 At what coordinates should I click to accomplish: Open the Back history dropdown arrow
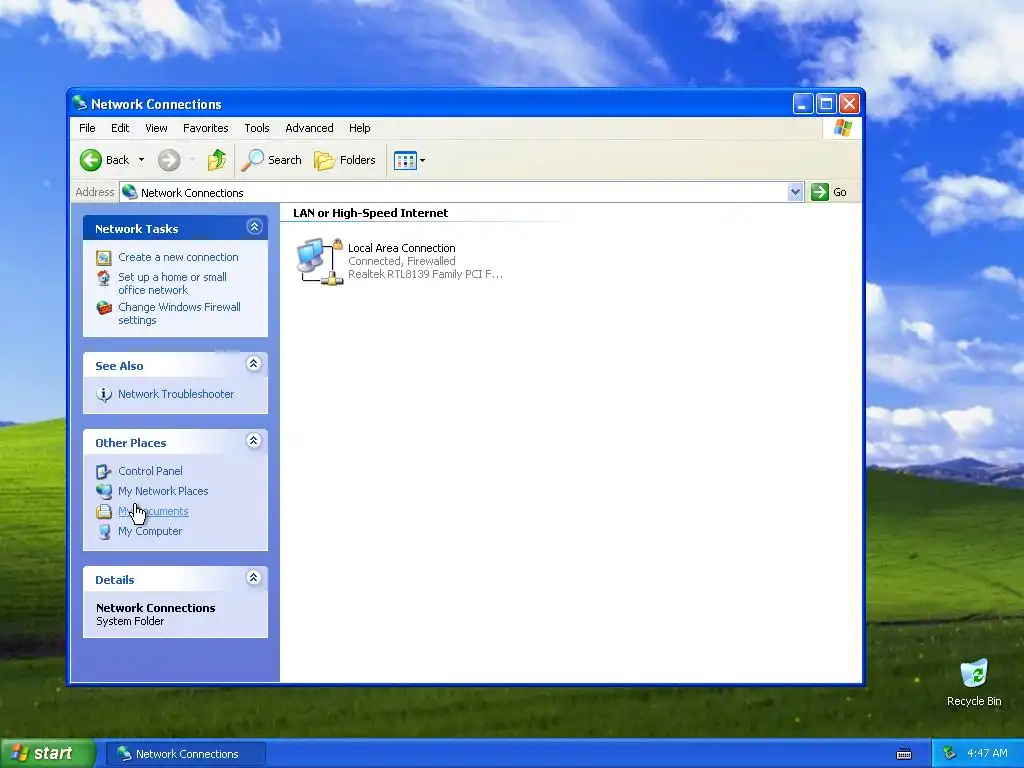[141, 160]
